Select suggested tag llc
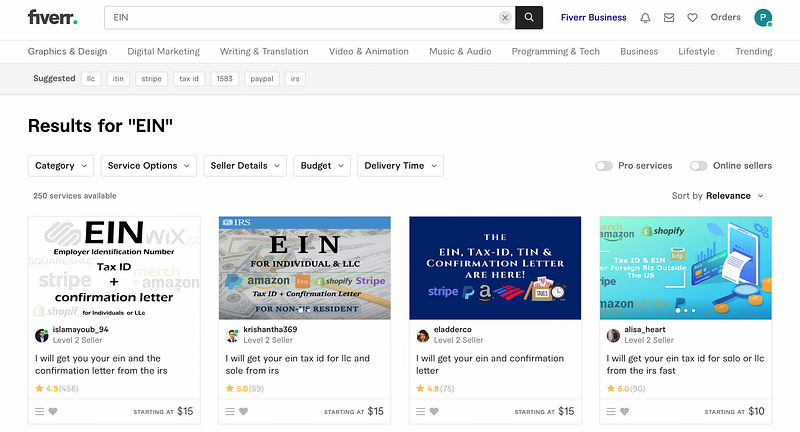This screenshot has height=432, width=800. point(91,79)
